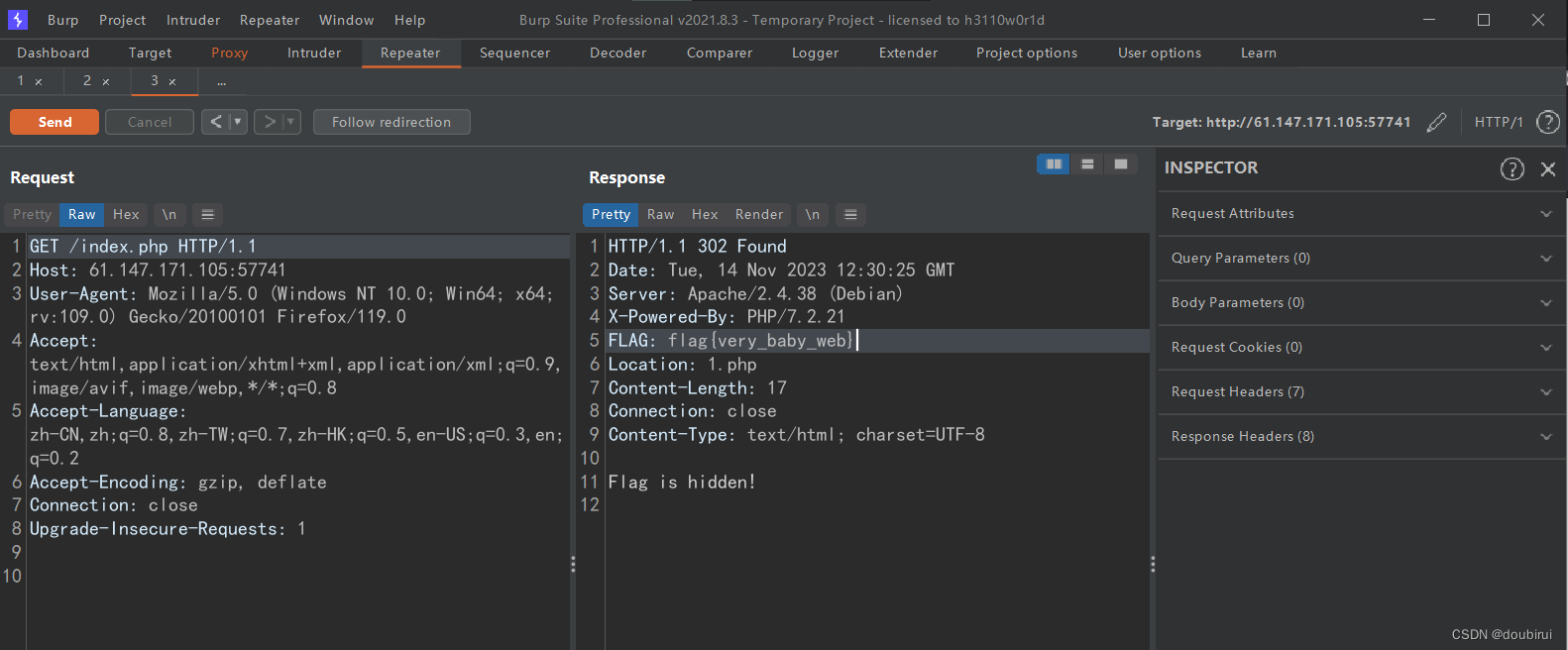The image size is (1568, 650).
Task: Toggle HTTP/1 protocol selector
Action: (1498, 122)
